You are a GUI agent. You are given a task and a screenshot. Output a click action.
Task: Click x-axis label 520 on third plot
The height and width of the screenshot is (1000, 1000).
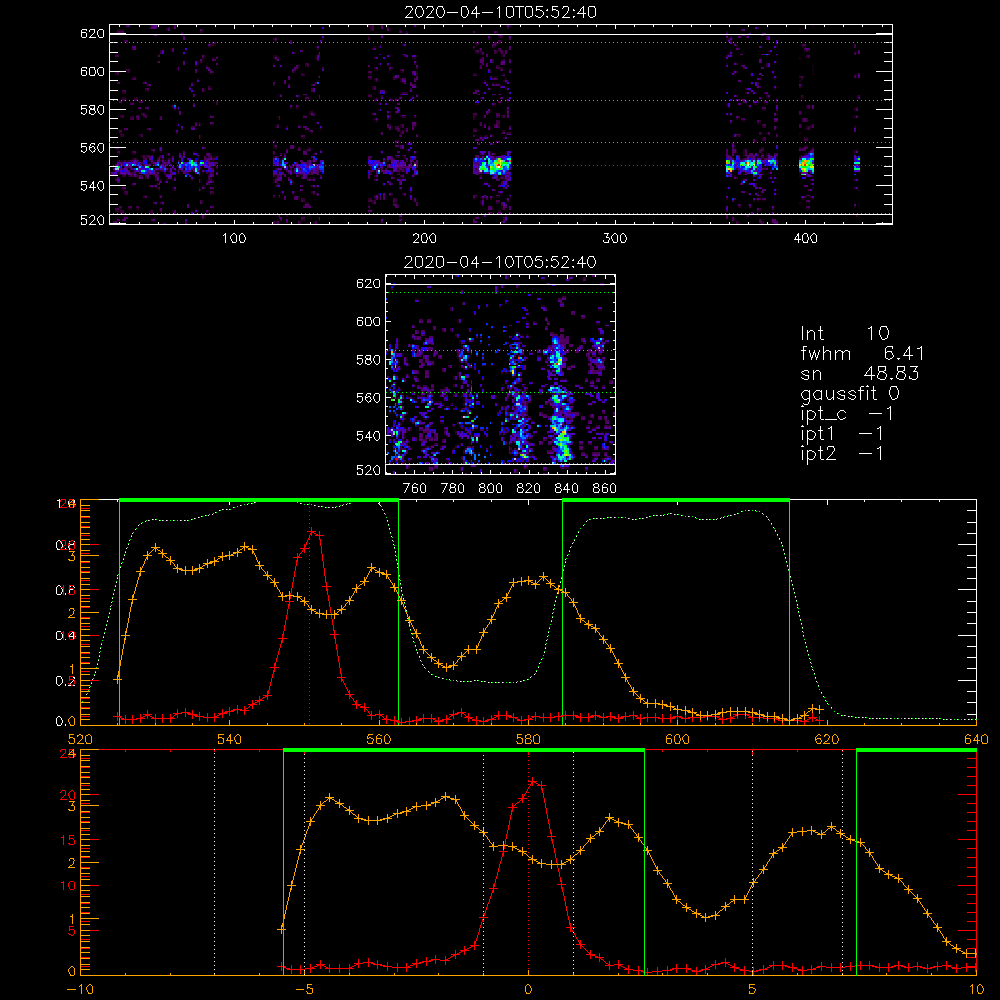point(80,739)
